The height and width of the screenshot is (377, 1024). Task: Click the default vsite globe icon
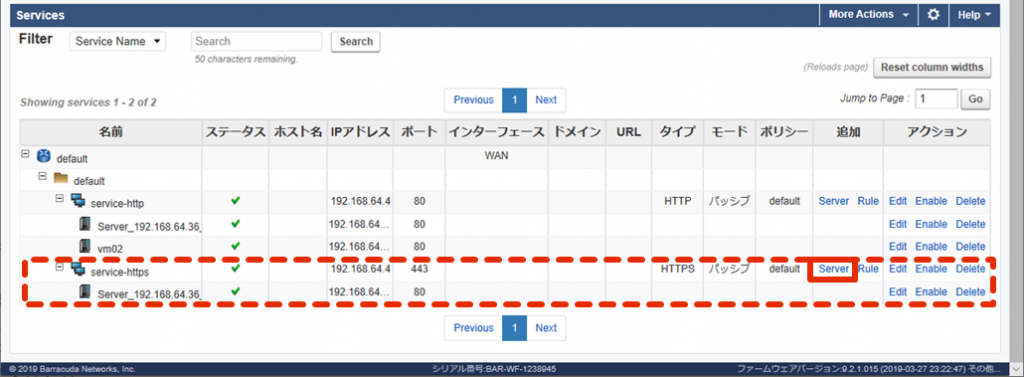click(44, 157)
